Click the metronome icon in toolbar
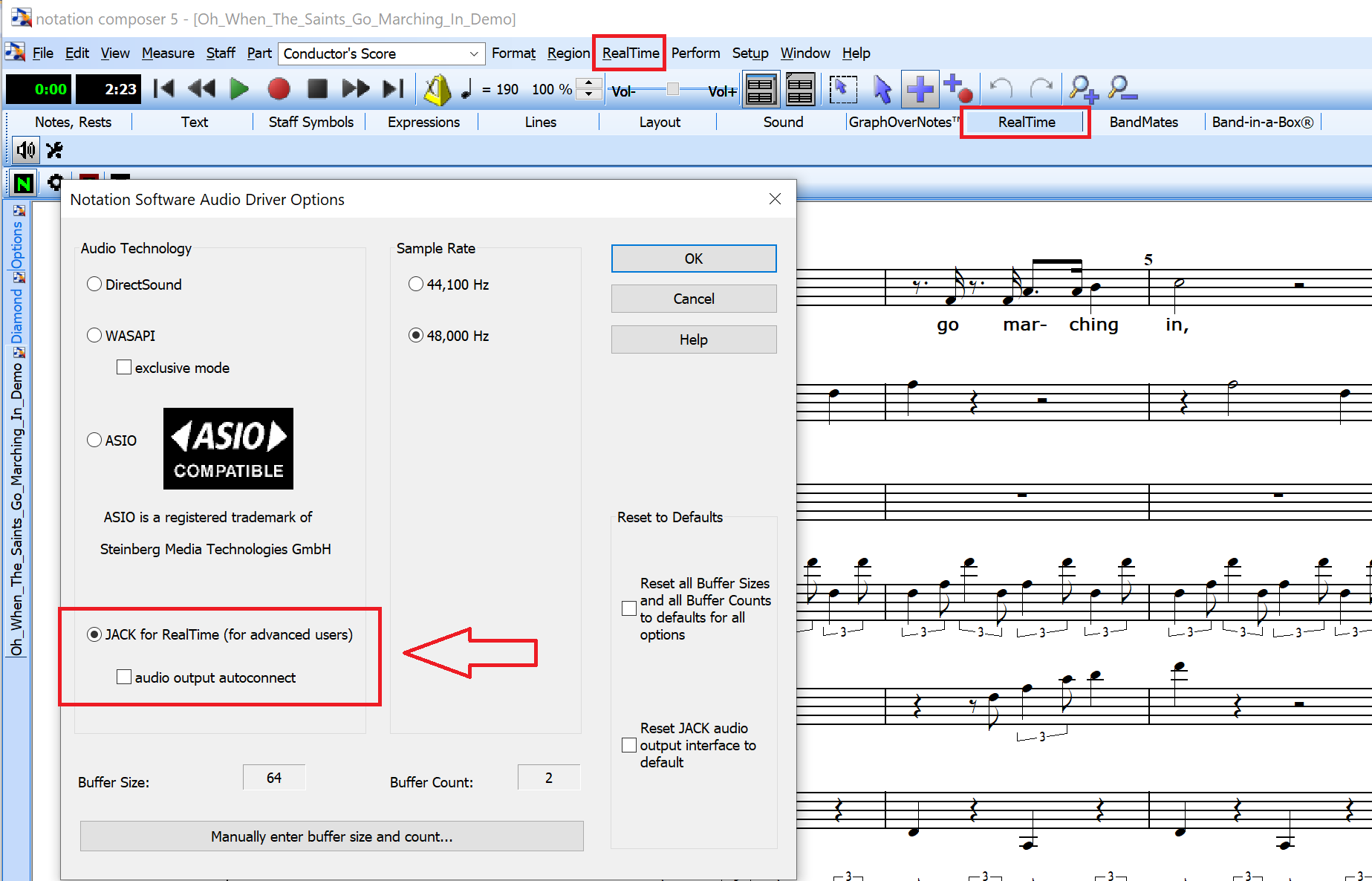Image resolution: width=1372 pixels, height=881 pixels. [437, 90]
